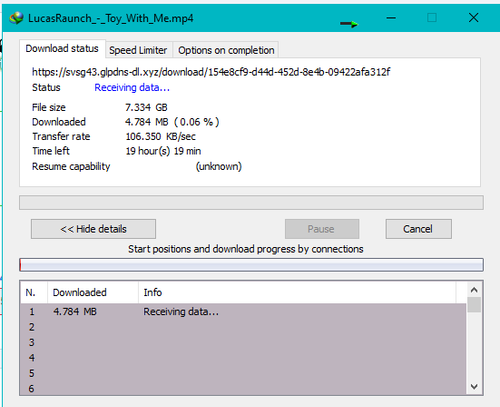Image resolution: width=500 pixels, height=407 pixels.
Task: Click the connections progress bar
Action: 251,265
